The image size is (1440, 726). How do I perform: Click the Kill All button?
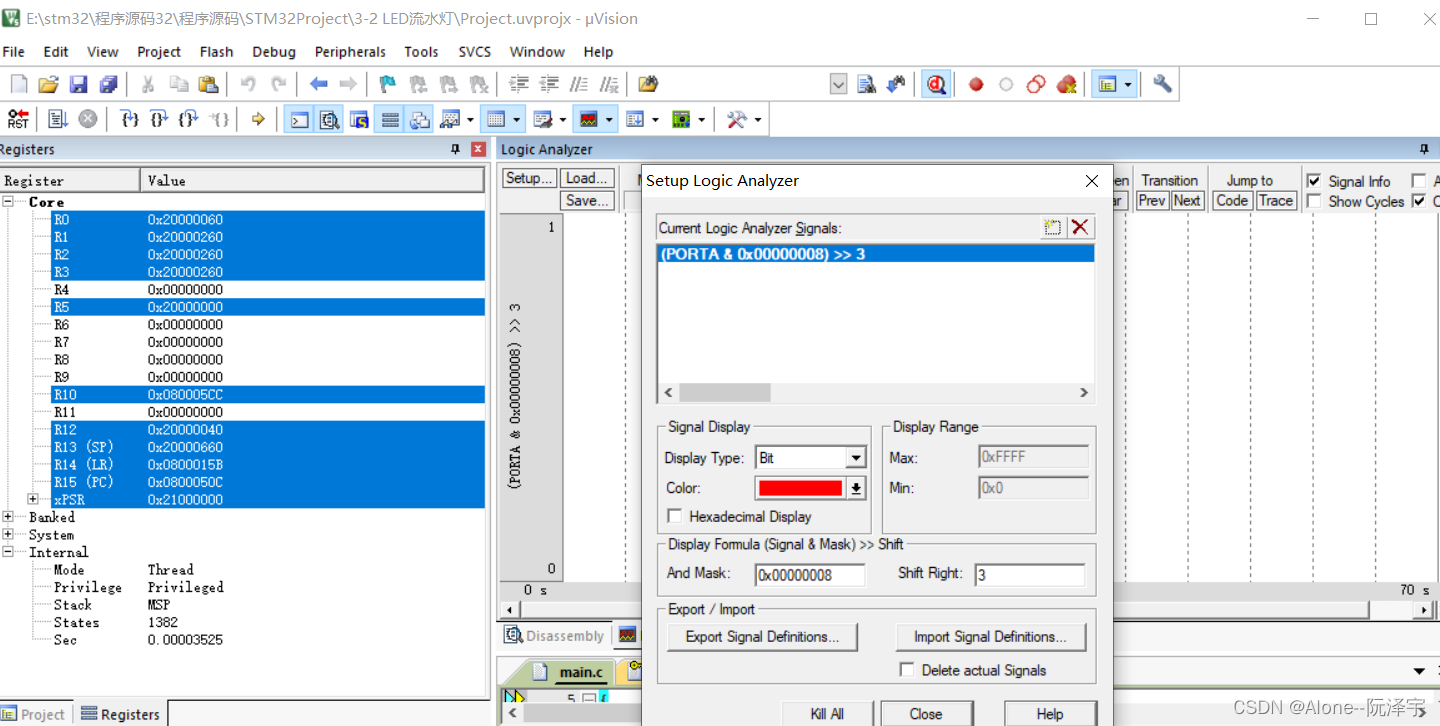pos(827,714)
